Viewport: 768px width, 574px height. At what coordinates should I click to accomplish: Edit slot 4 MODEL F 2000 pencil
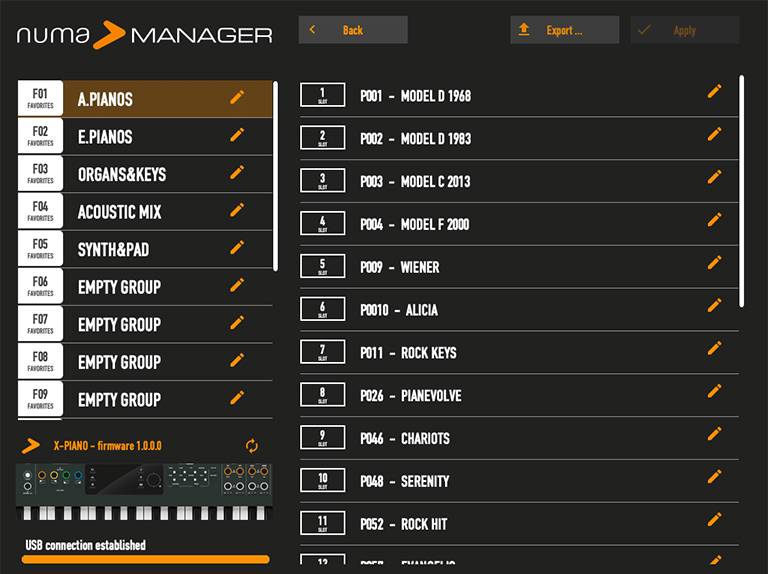(x=715, y=220)
